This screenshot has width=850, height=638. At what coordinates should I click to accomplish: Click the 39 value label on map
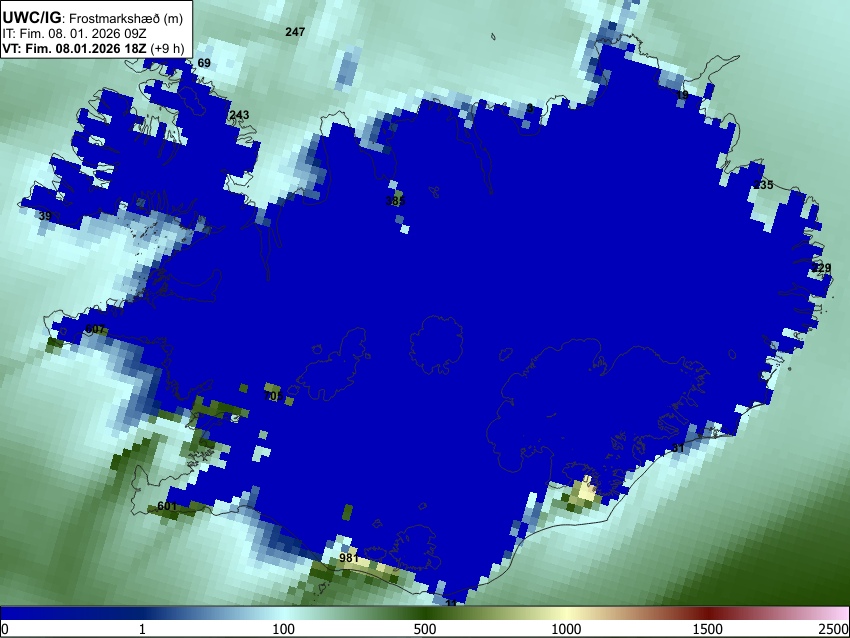[45, 216]
